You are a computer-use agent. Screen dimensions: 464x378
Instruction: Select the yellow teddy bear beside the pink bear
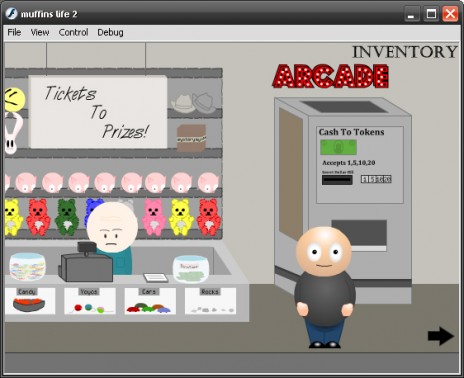pyautogui.click(x=181, y=217)
